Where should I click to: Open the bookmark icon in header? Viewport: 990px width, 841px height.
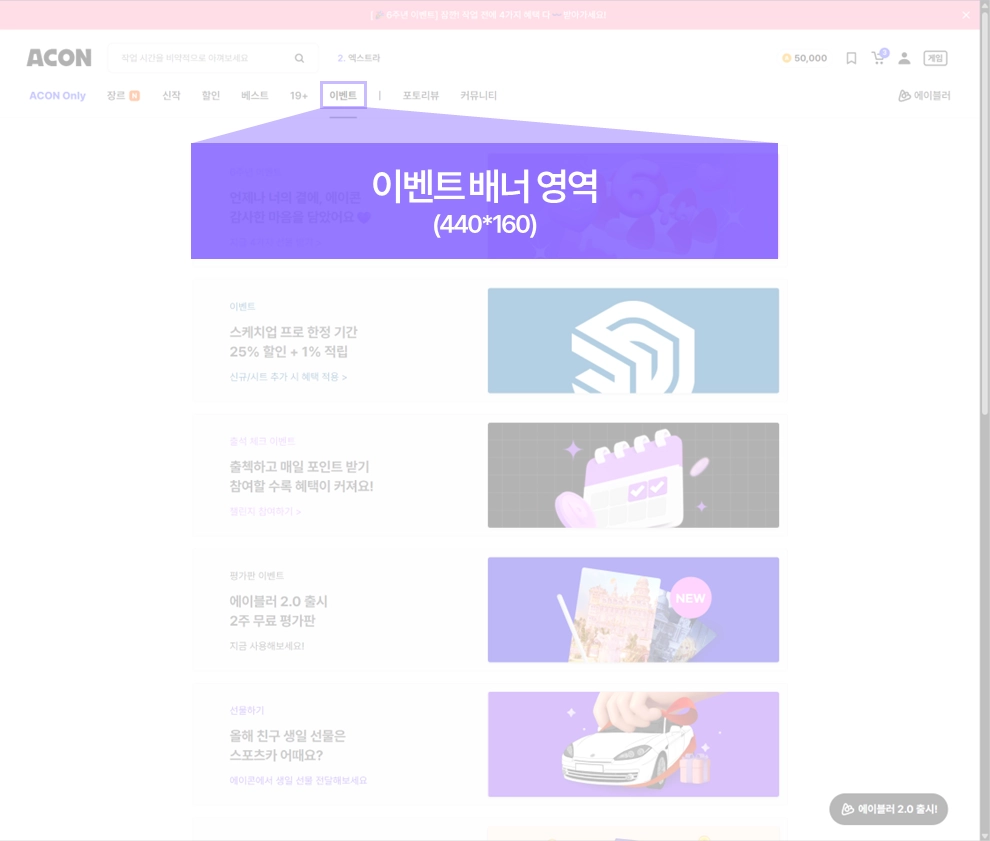pyautogui.click(x=851, y=58)
